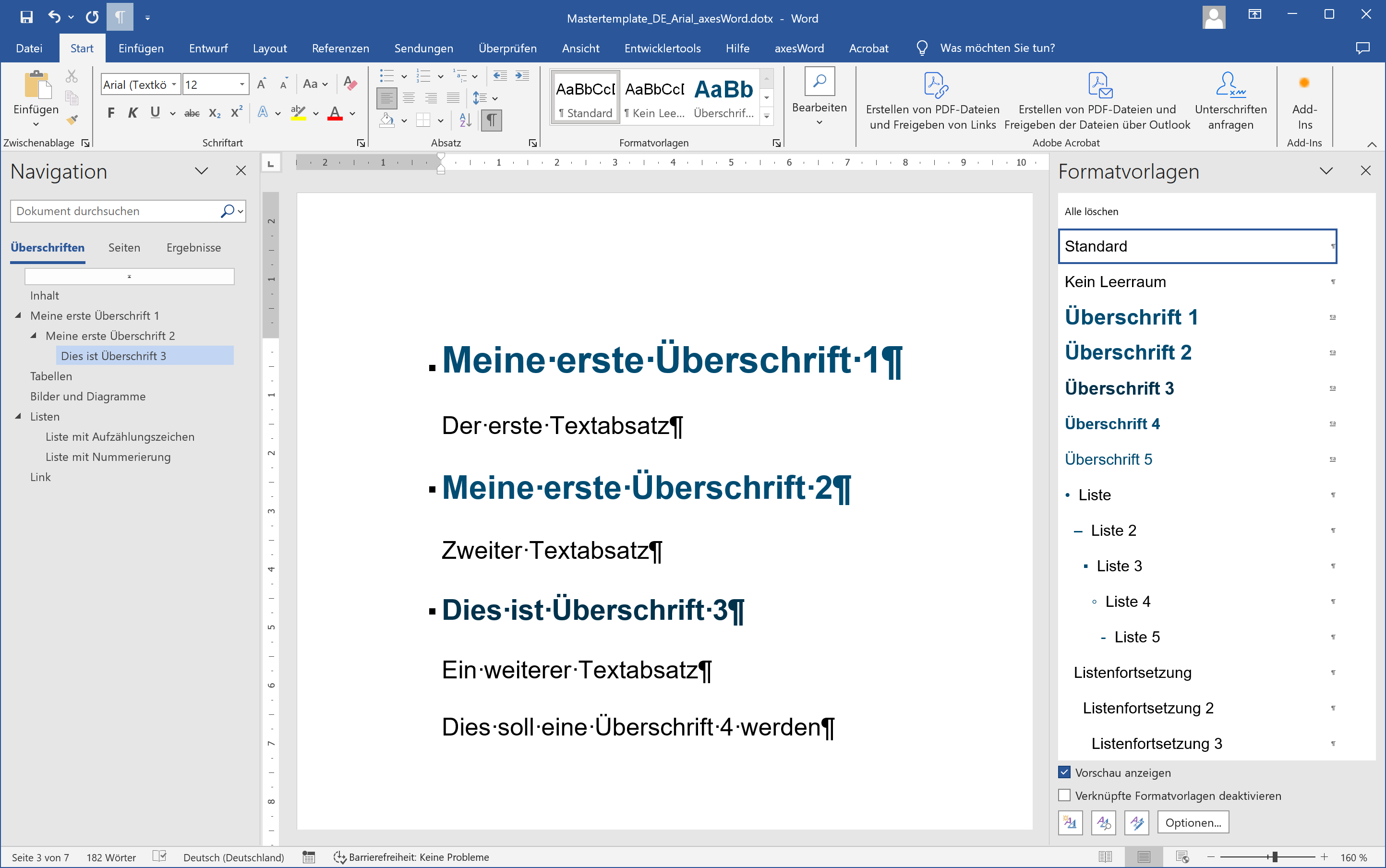Open the Style Inspector icon
The image size is (1386, 868).
pyautogui.click(x=1104, y=823)
